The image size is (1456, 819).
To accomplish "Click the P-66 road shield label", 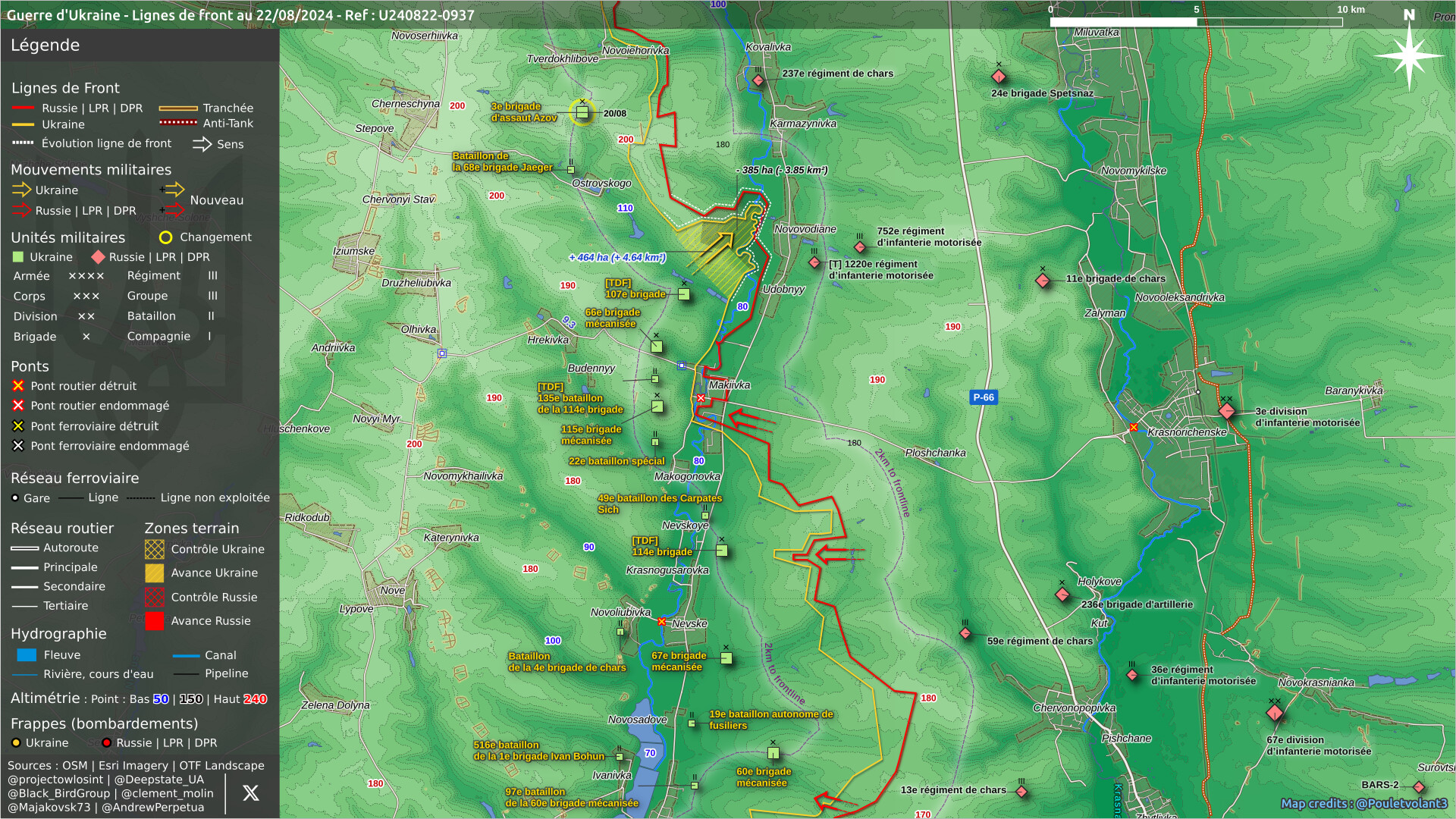I will tap(984, 397).
